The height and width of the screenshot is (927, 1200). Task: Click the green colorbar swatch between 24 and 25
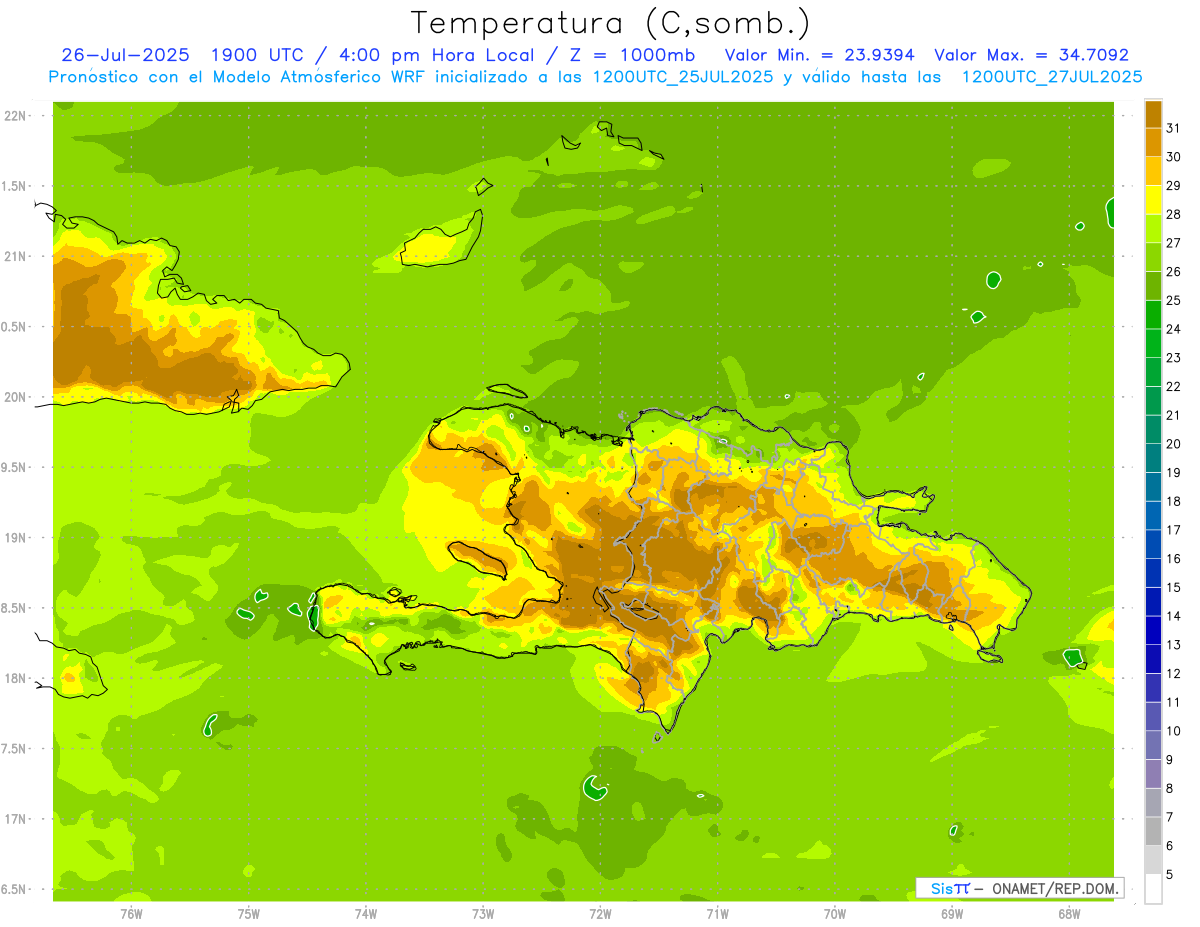click(x=1153, y=315)
